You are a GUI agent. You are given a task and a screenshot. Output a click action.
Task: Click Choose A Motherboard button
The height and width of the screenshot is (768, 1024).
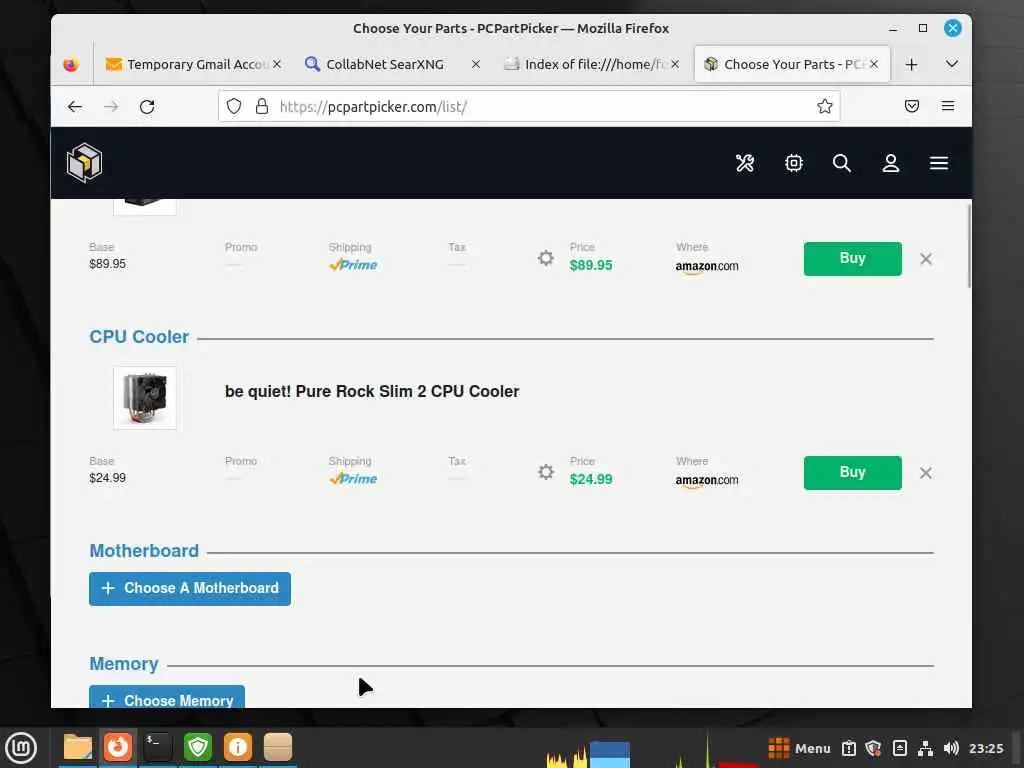point(190,588)
